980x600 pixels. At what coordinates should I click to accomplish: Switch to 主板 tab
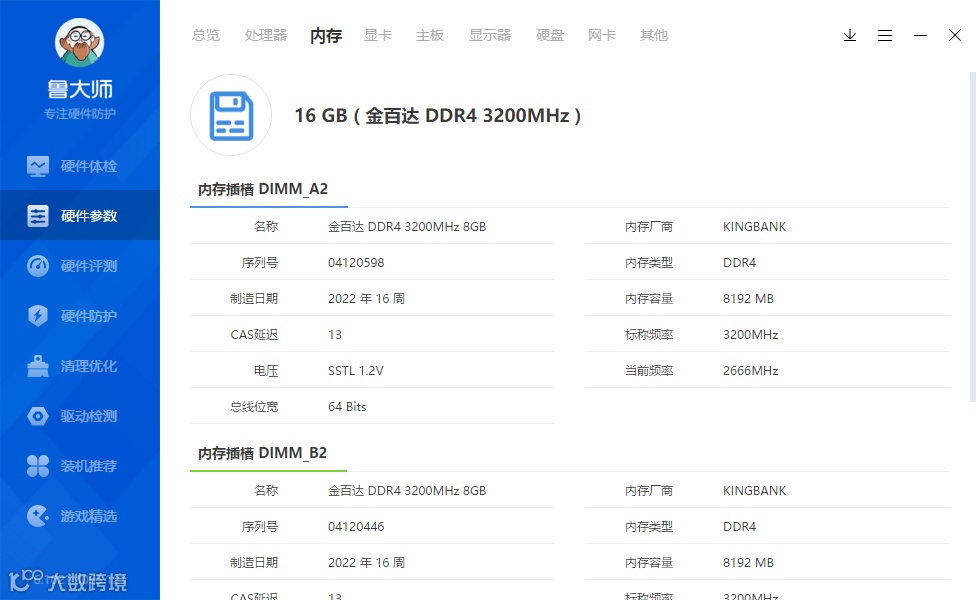click(429, 36)
